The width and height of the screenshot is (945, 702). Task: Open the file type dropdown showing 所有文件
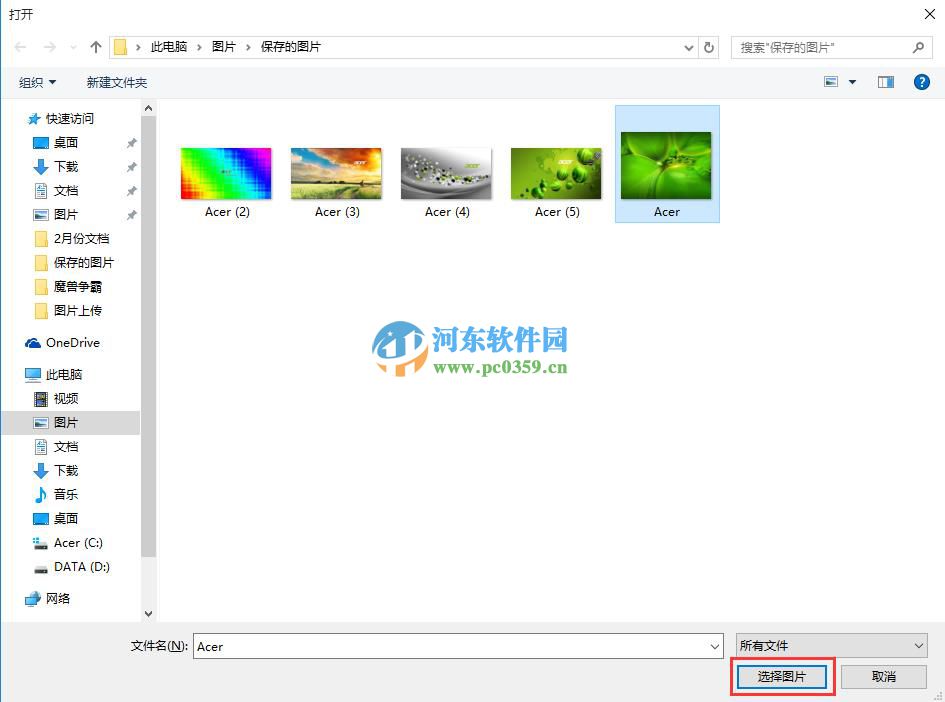click(x=831, y=645)
